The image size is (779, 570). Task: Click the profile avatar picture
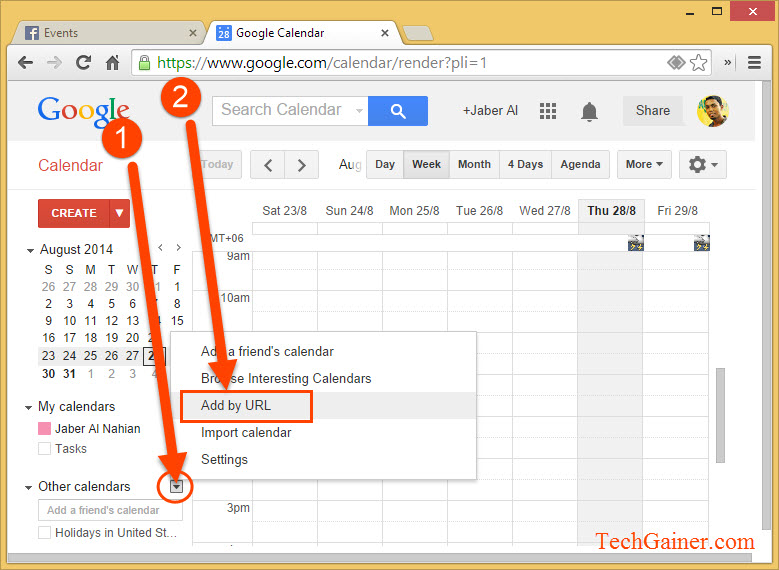[x=711, y=110]
